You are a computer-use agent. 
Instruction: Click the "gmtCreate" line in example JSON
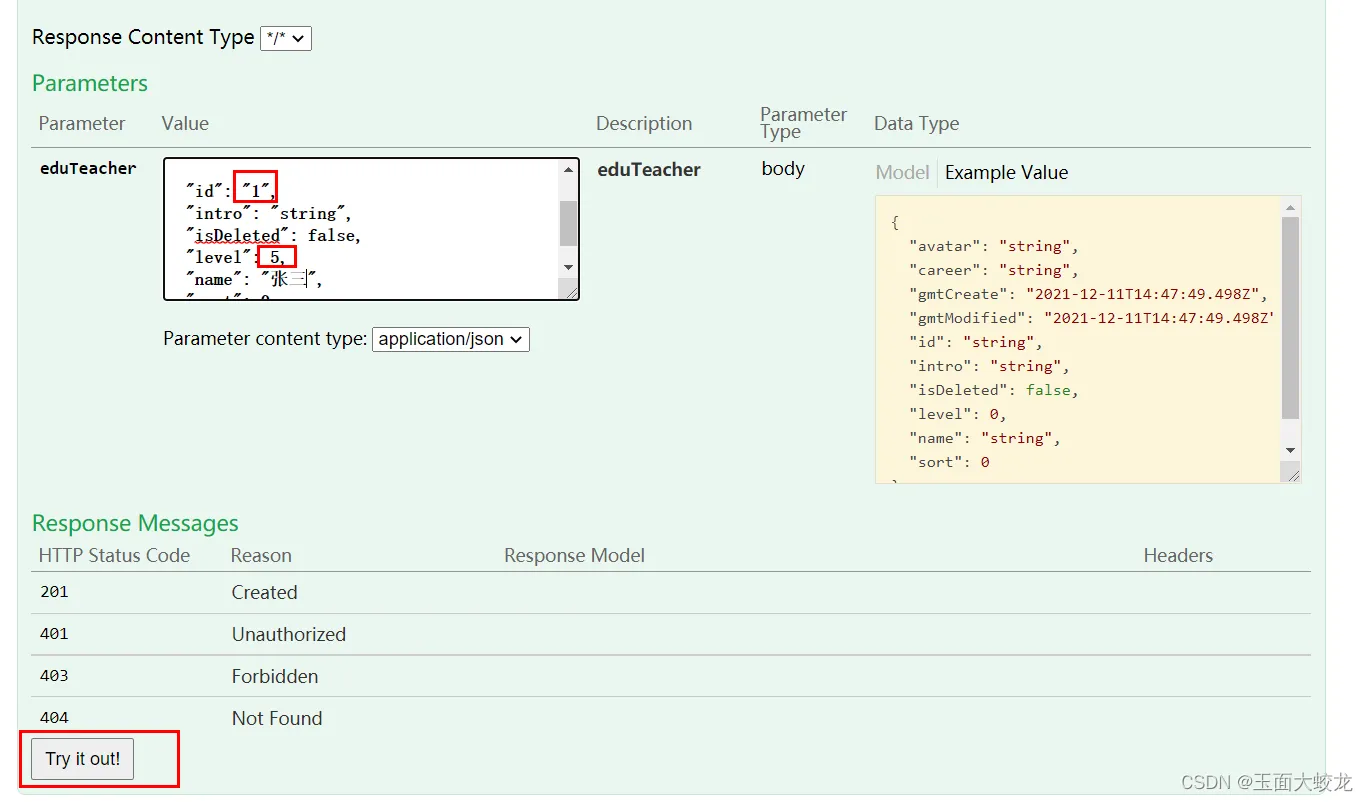pyautogui.click(x=1088, y=294)
